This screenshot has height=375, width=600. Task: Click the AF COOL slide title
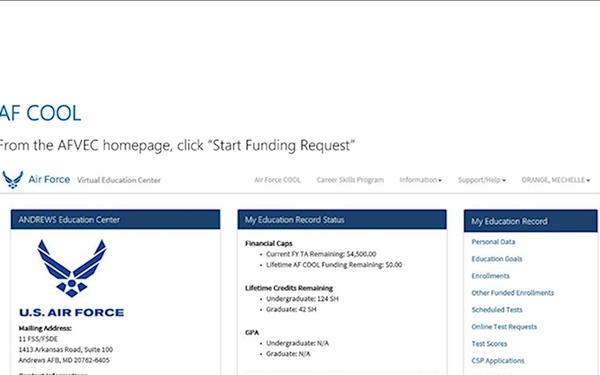tap(41, 113)
